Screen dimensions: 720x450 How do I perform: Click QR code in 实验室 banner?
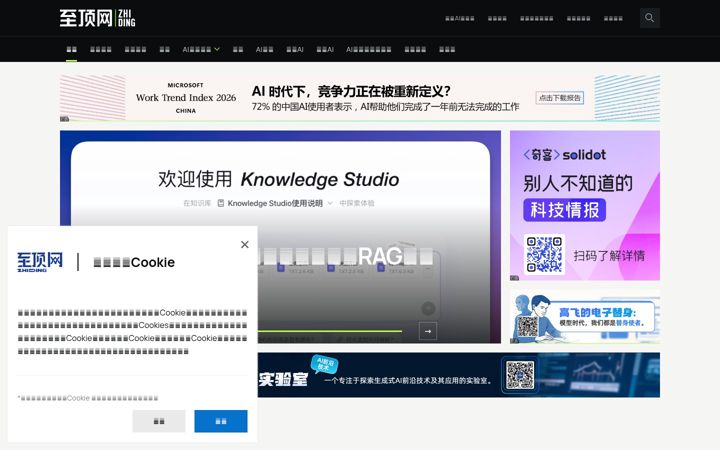pos(520,375)
